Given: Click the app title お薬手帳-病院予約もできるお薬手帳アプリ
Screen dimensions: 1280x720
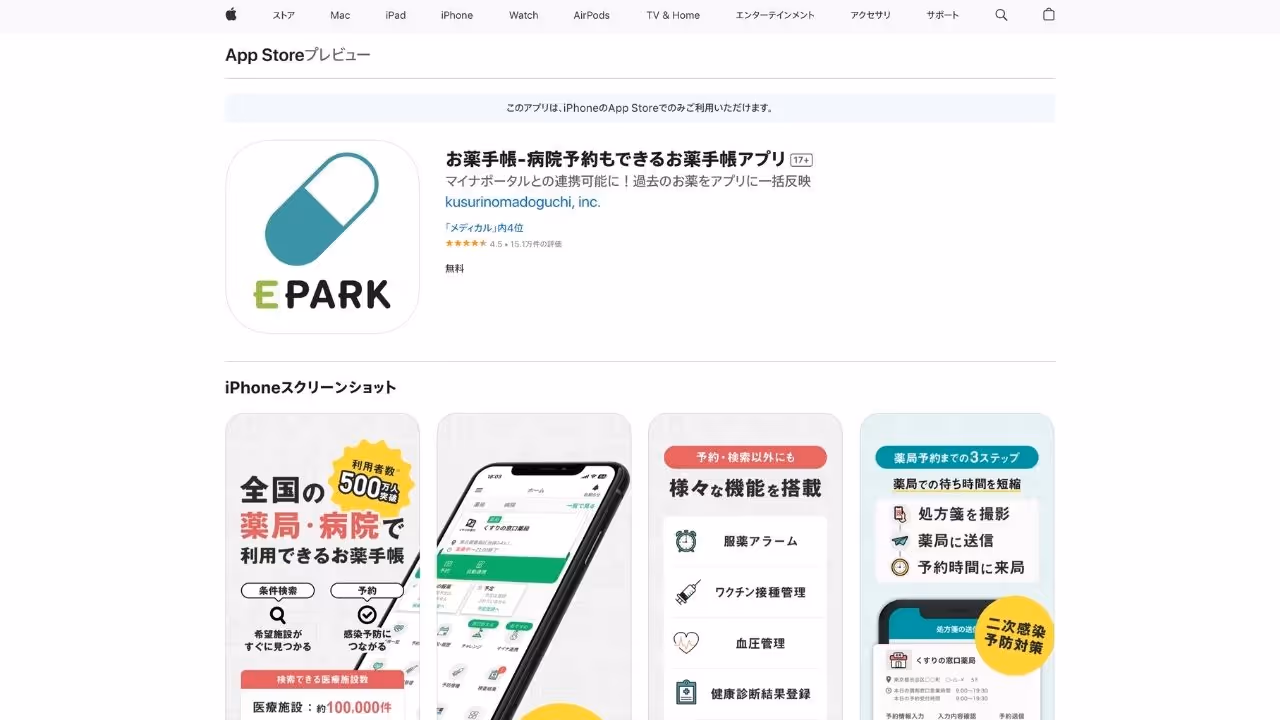Looking at the screenshot, I should [615, 159].
